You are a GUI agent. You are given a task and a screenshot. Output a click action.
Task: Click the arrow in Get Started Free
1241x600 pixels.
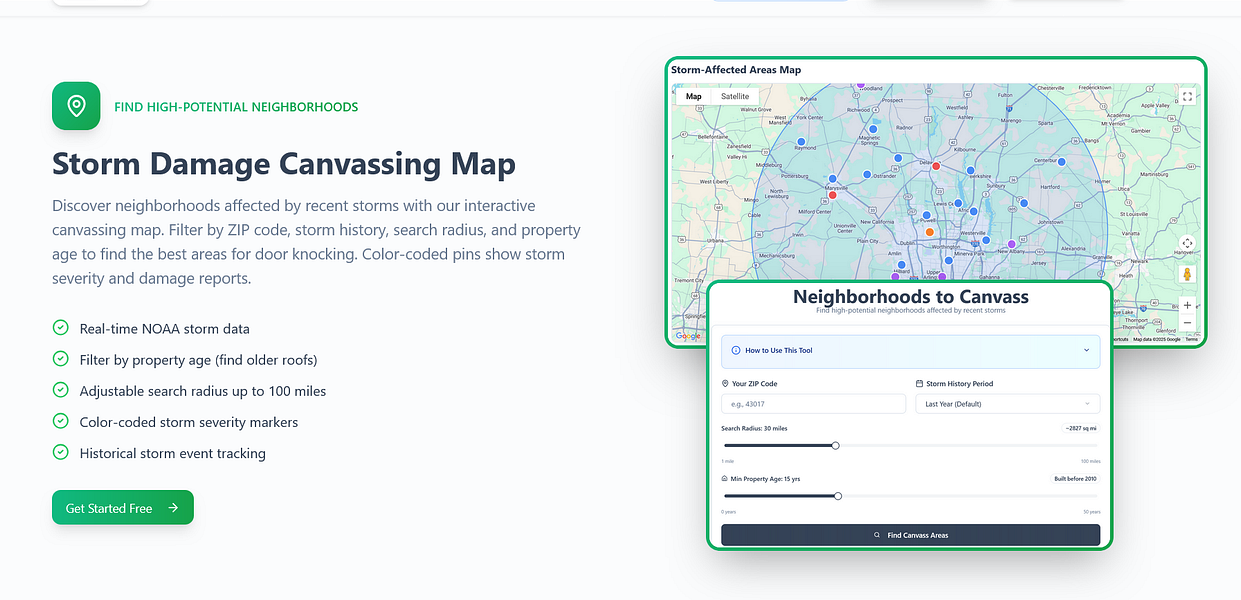[x=173, y=508]
